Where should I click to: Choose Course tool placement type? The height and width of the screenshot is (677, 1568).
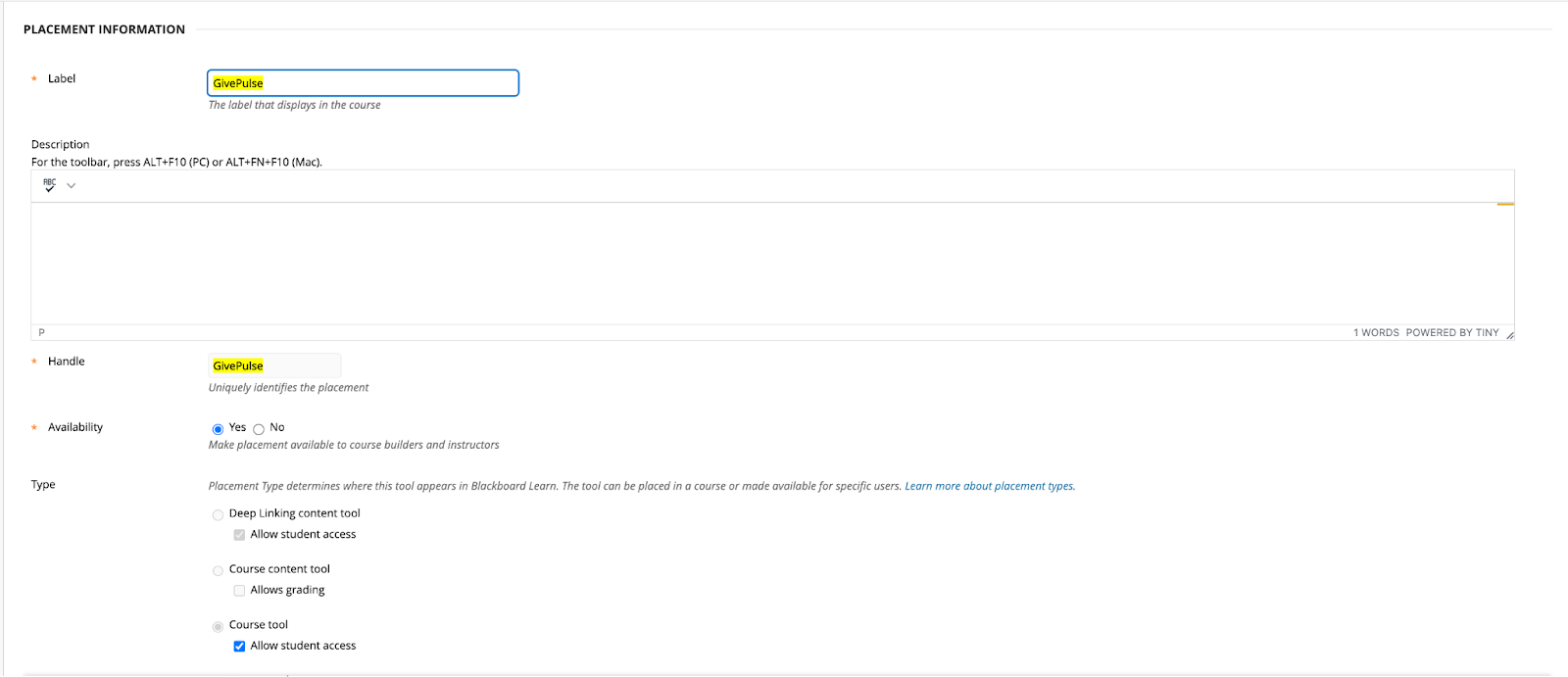218,626
